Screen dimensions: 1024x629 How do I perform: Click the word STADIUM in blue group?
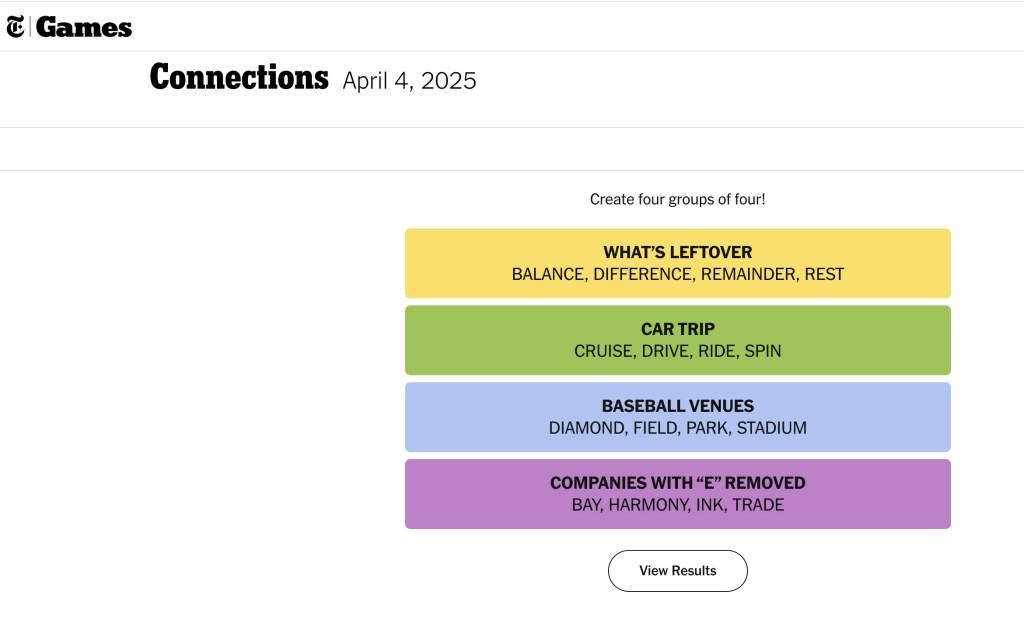tap(773, 428)
